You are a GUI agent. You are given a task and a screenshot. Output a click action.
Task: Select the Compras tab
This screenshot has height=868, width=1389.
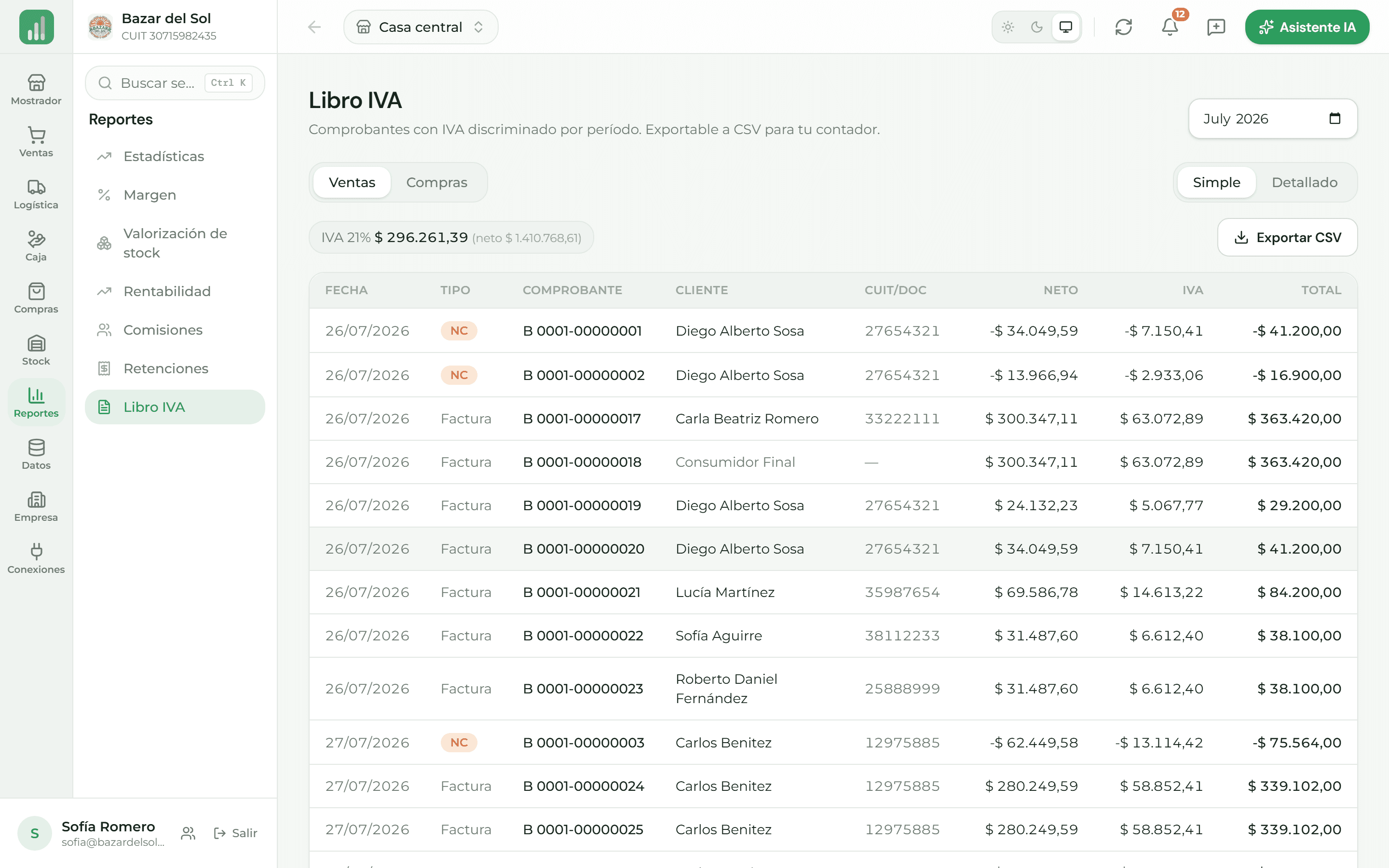click(436, 182)
